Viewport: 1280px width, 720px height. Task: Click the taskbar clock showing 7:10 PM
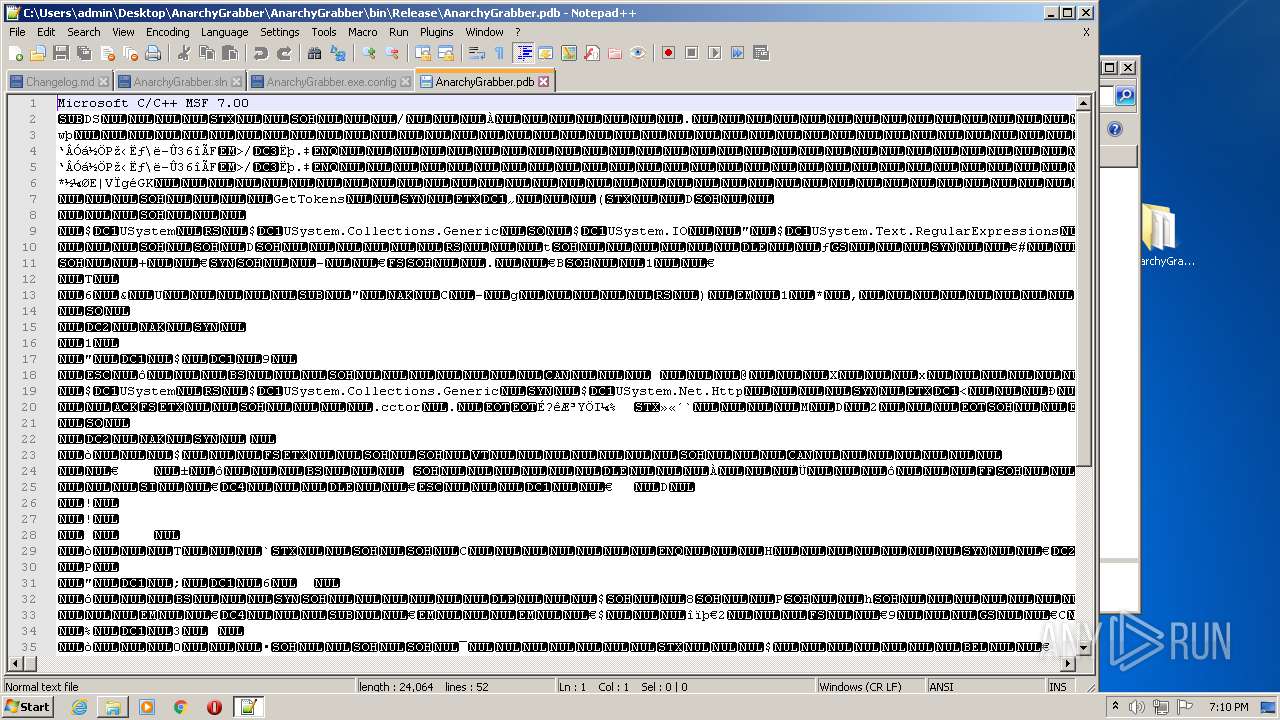tap(1228, 707)
